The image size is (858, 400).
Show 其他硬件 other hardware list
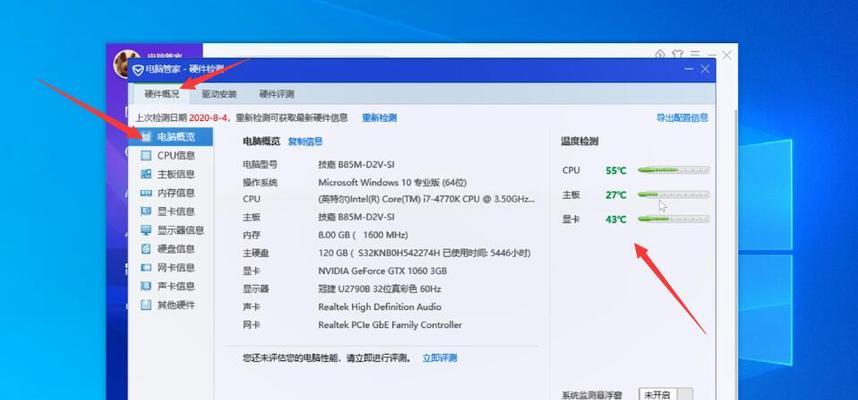tap(170, 305)
